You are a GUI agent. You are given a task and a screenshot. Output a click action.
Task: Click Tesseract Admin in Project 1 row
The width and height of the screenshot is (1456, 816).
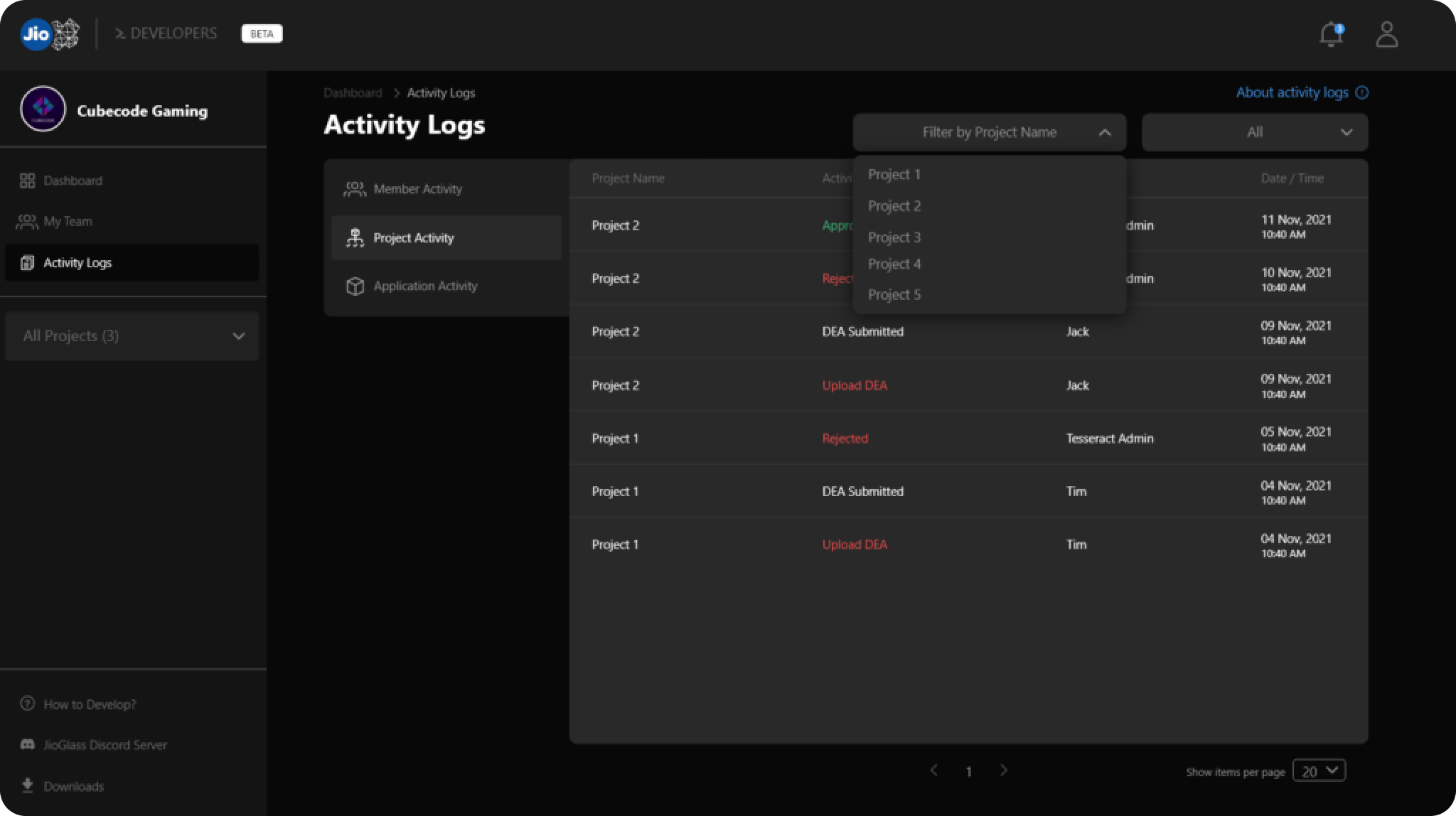pos(1110,439)
